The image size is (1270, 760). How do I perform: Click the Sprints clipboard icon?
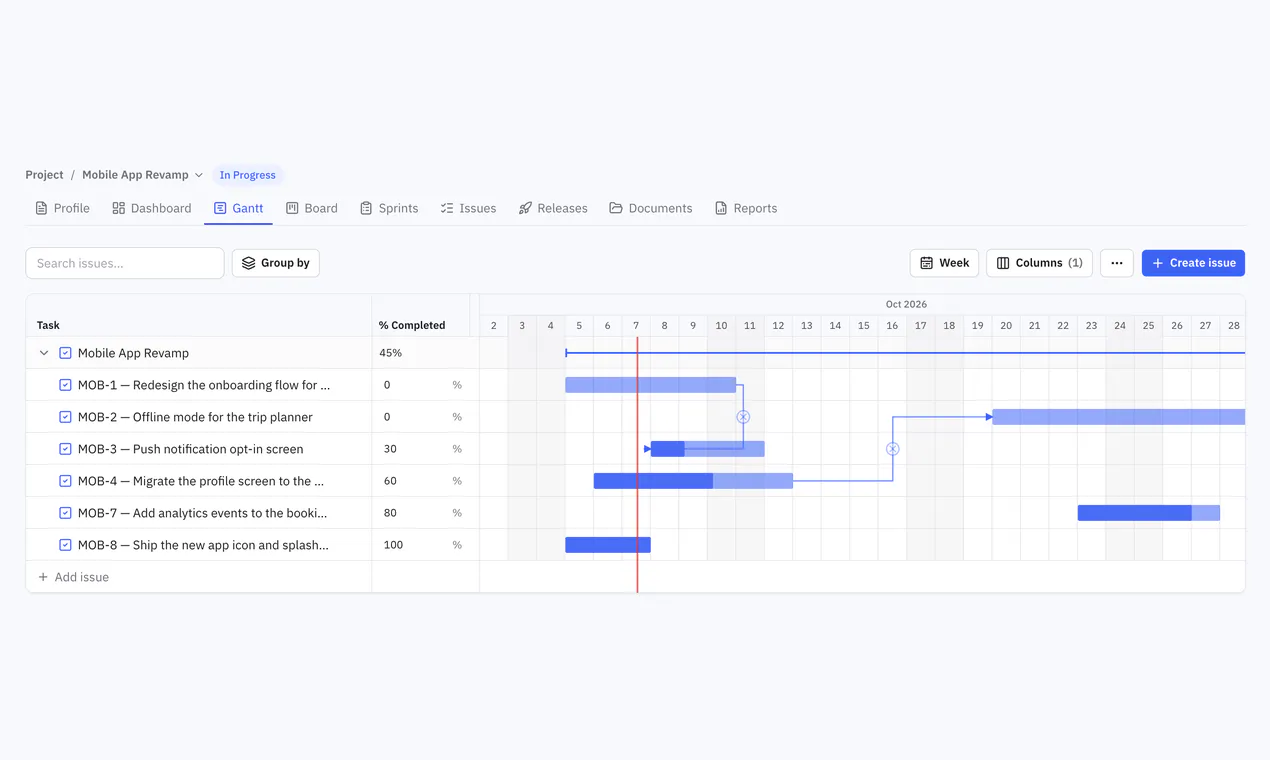(x=366, y=208)
